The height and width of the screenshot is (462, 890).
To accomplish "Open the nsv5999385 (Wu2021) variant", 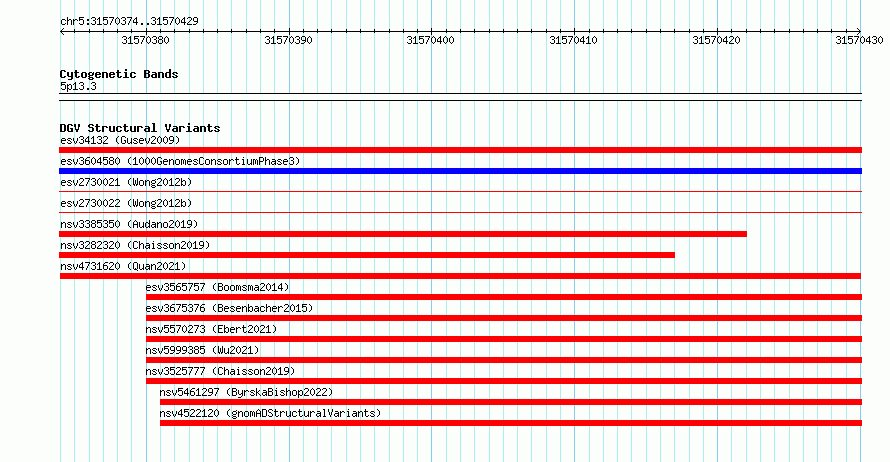I will 203,350.
